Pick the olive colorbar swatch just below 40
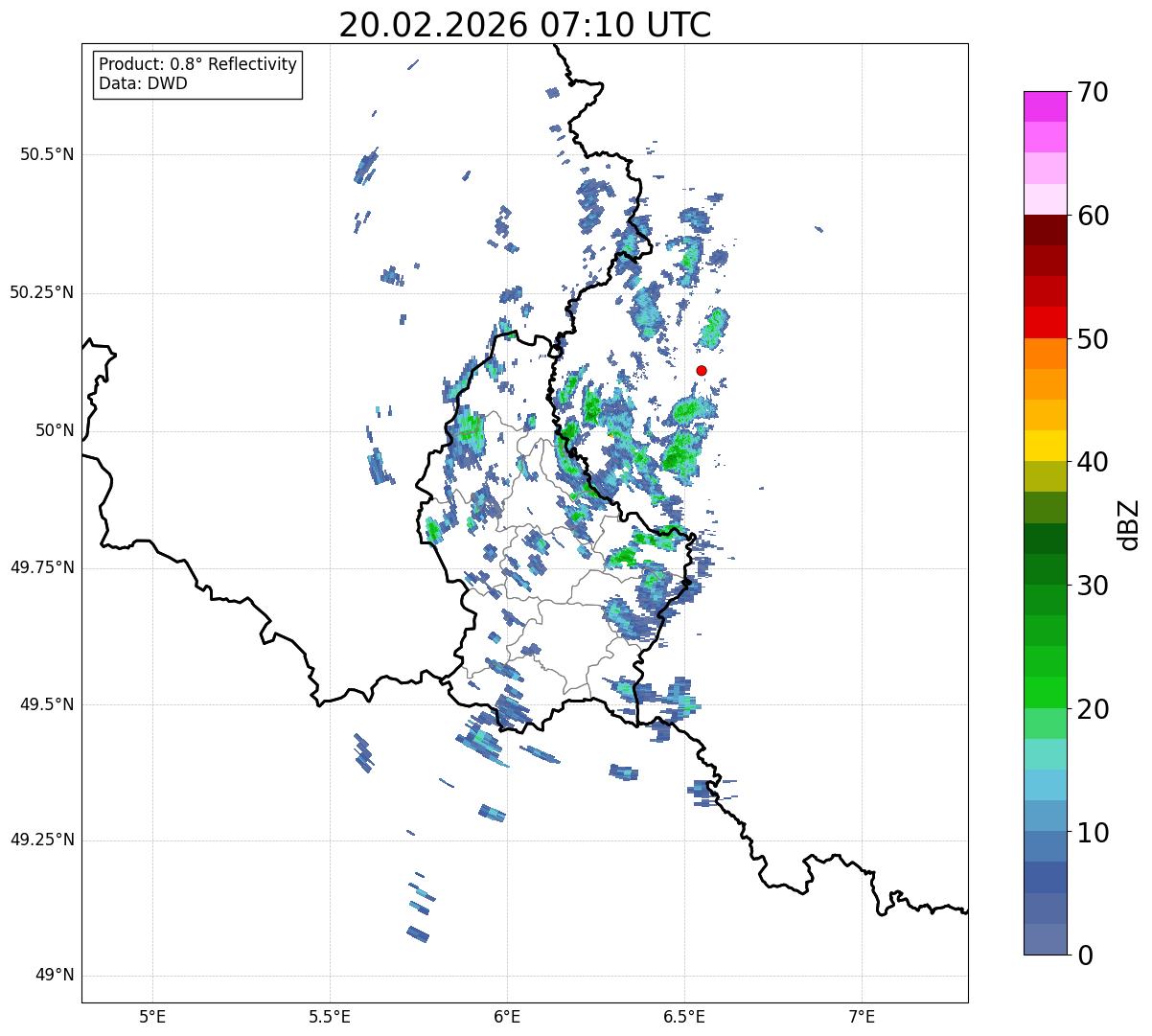The height and width of the screenshot is (1036, 1152). (x=1046, y=477)
